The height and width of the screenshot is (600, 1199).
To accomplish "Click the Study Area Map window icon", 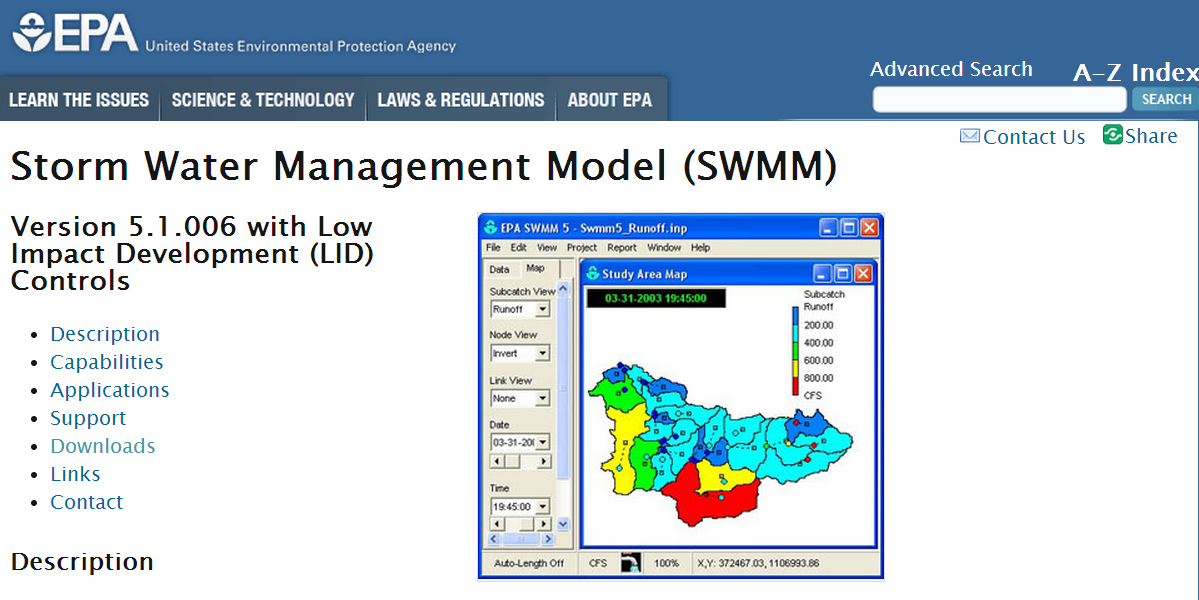I will point(592,274).
